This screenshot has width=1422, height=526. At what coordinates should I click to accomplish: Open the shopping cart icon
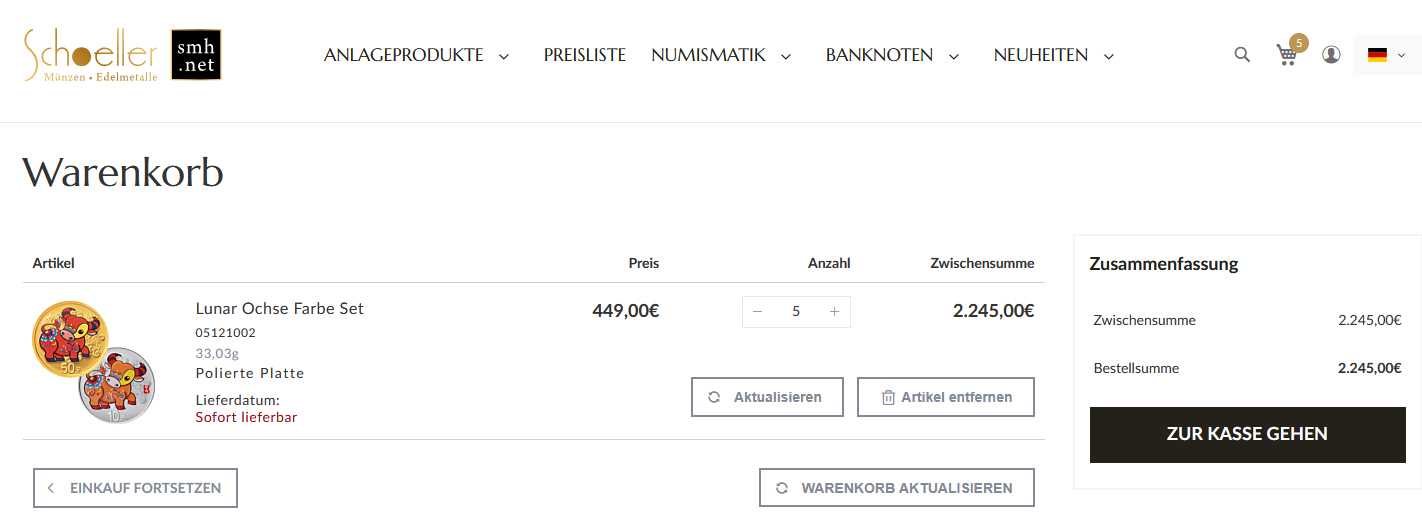(x=1287, y=55)
